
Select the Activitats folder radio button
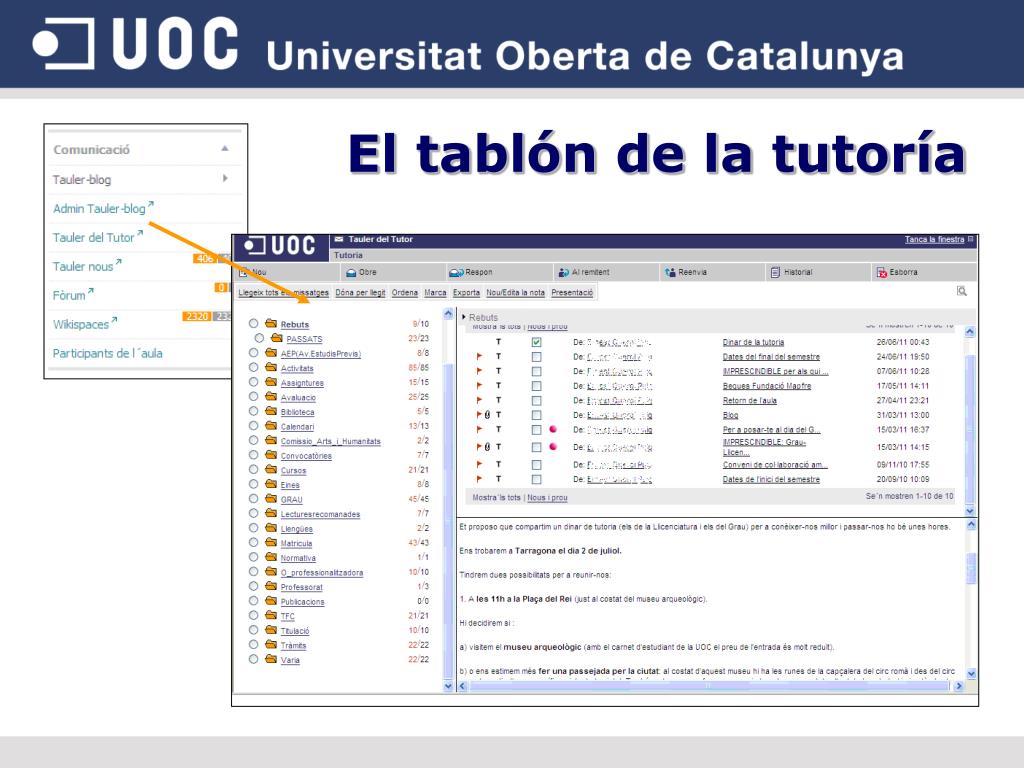(253, 367)
